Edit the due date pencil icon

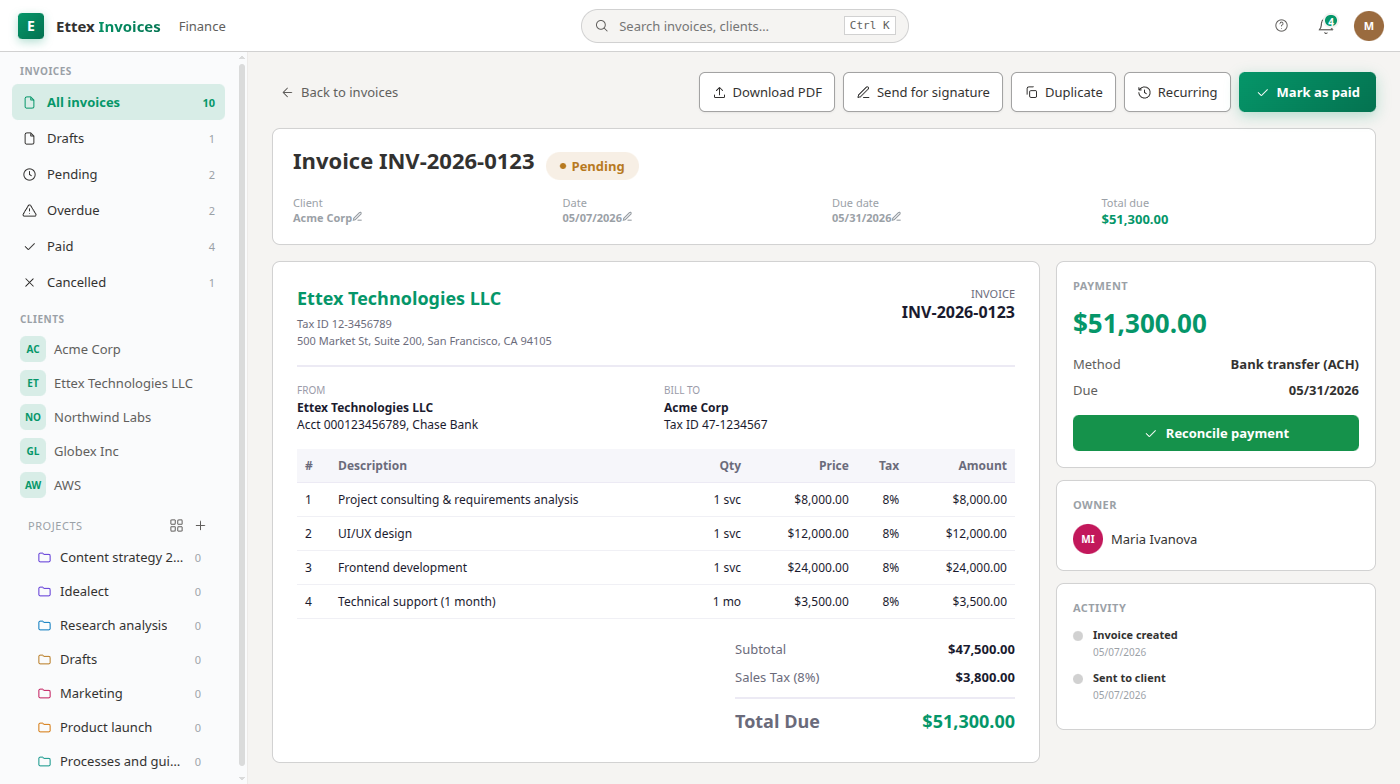(x=897, y=217)
